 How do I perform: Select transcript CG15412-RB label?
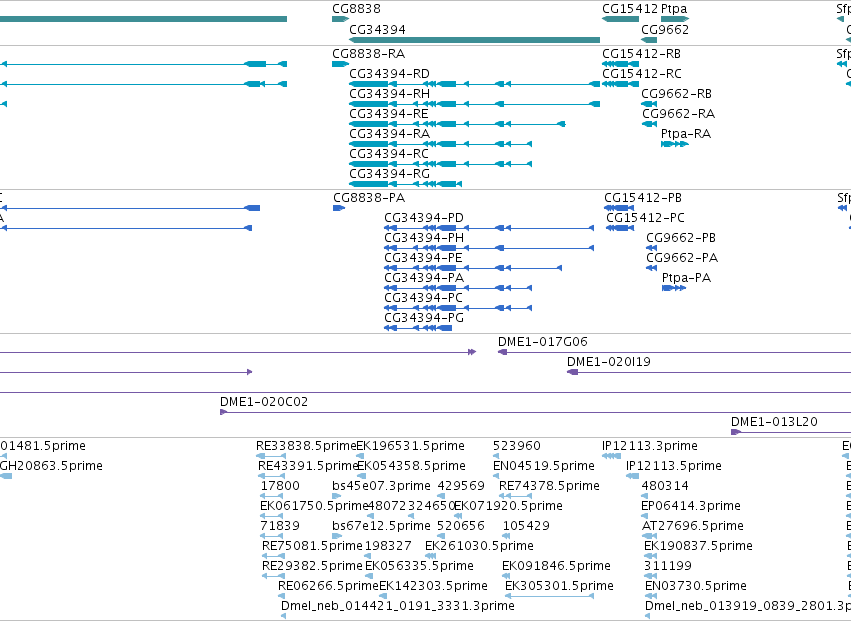642,54
